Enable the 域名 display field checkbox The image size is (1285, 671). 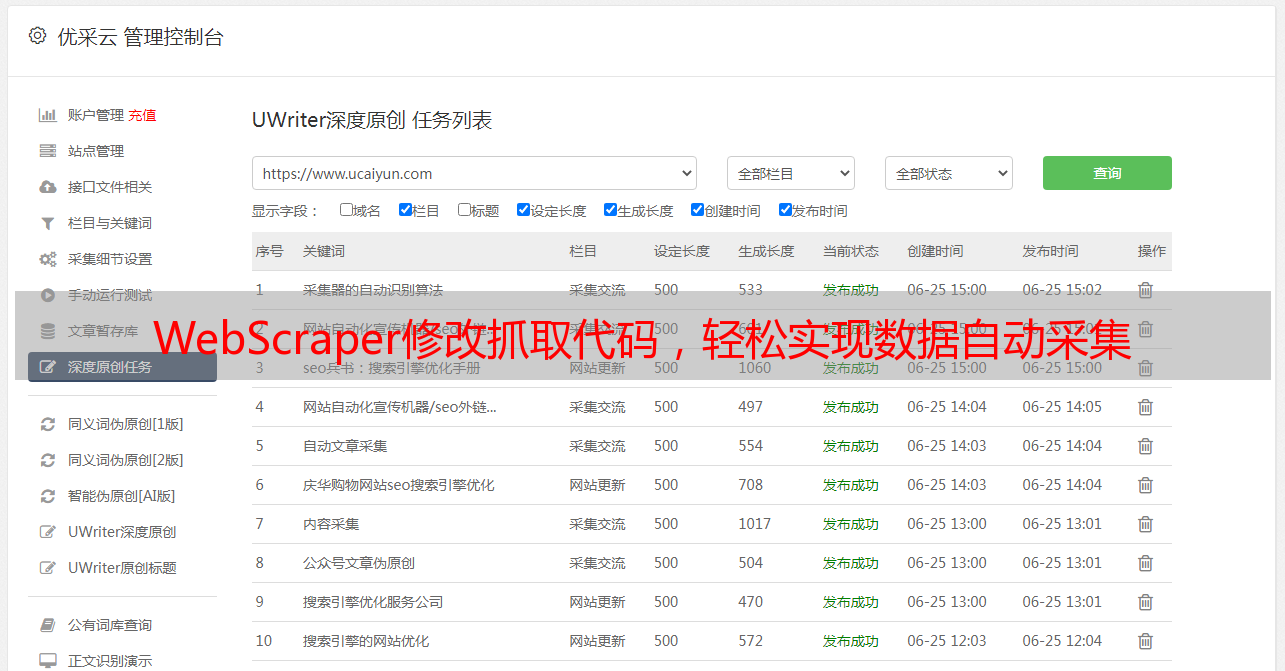(346, 210)
